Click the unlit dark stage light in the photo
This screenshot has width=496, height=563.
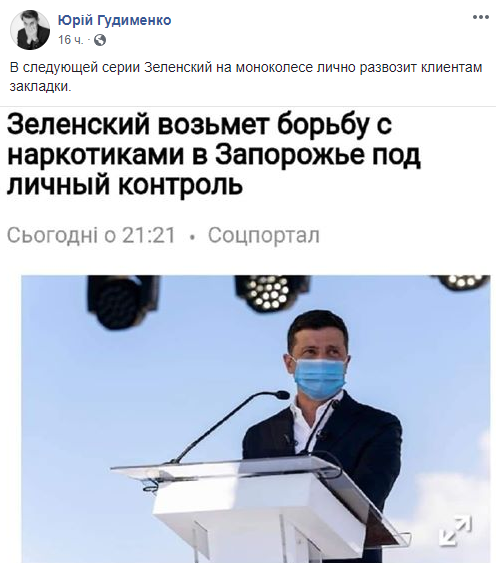(x=122, y=302)
